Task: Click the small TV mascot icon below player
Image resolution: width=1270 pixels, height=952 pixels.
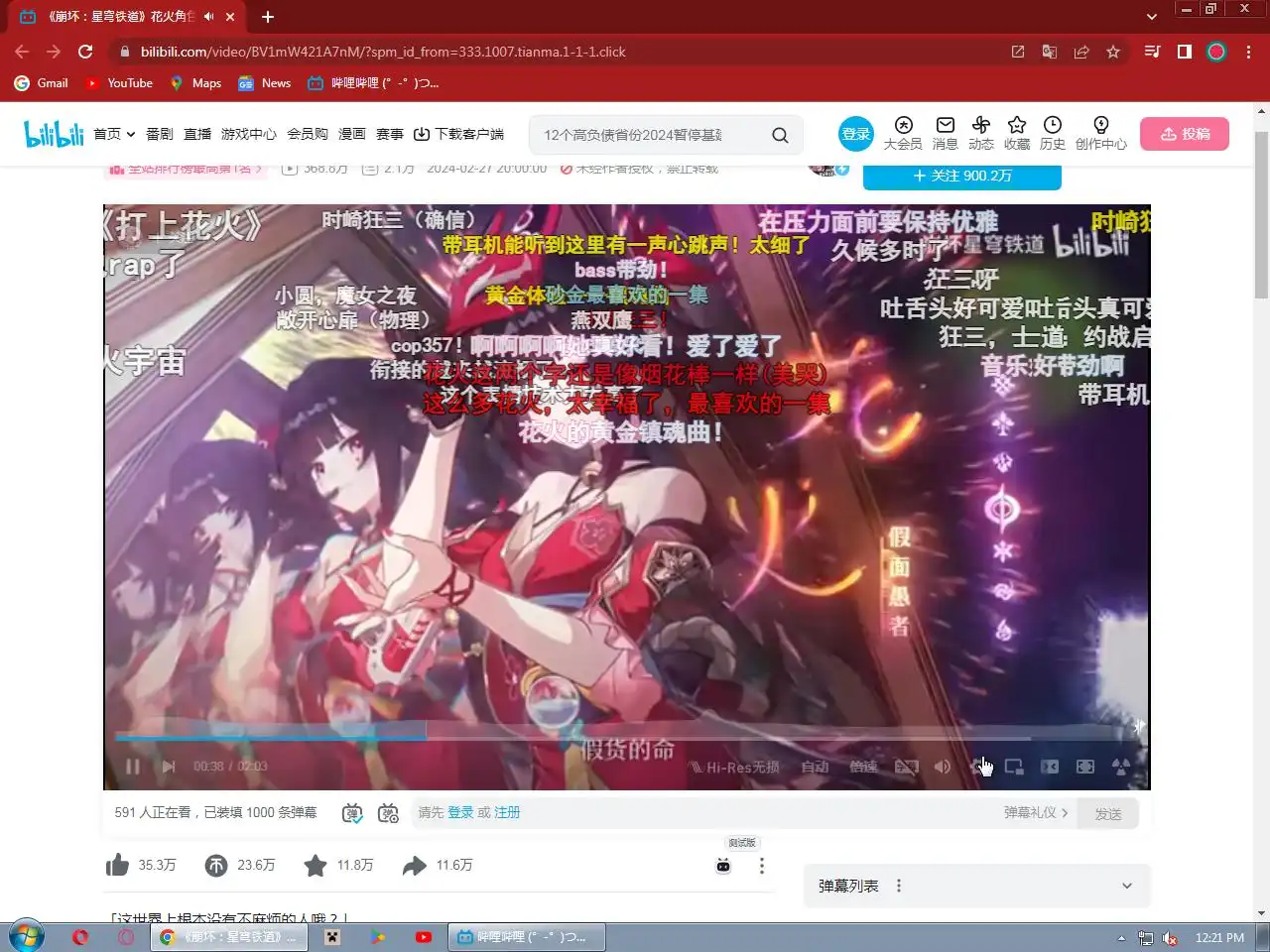Action: [x=723, y=866]
